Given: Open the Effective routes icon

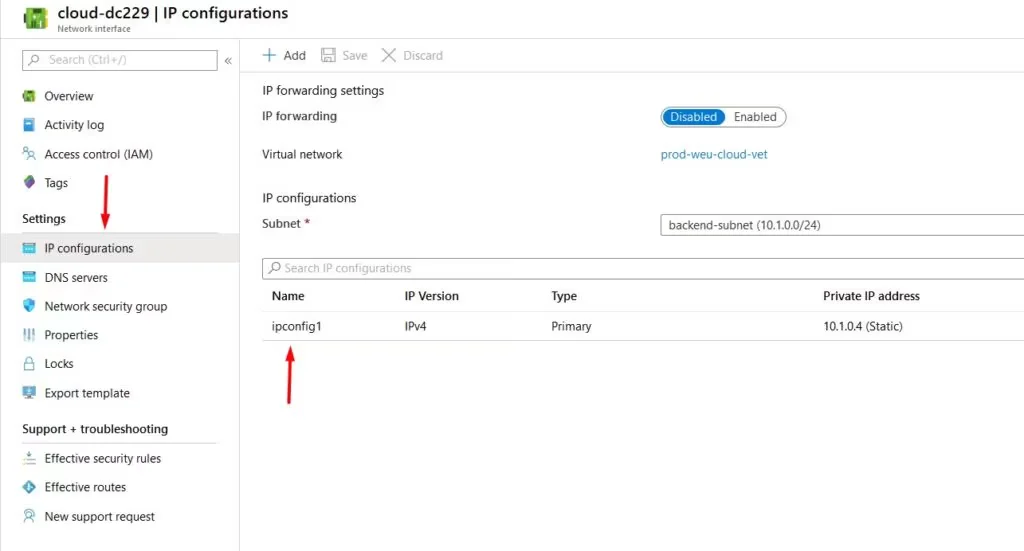Looking at the screenshot, I should (29, 487).
